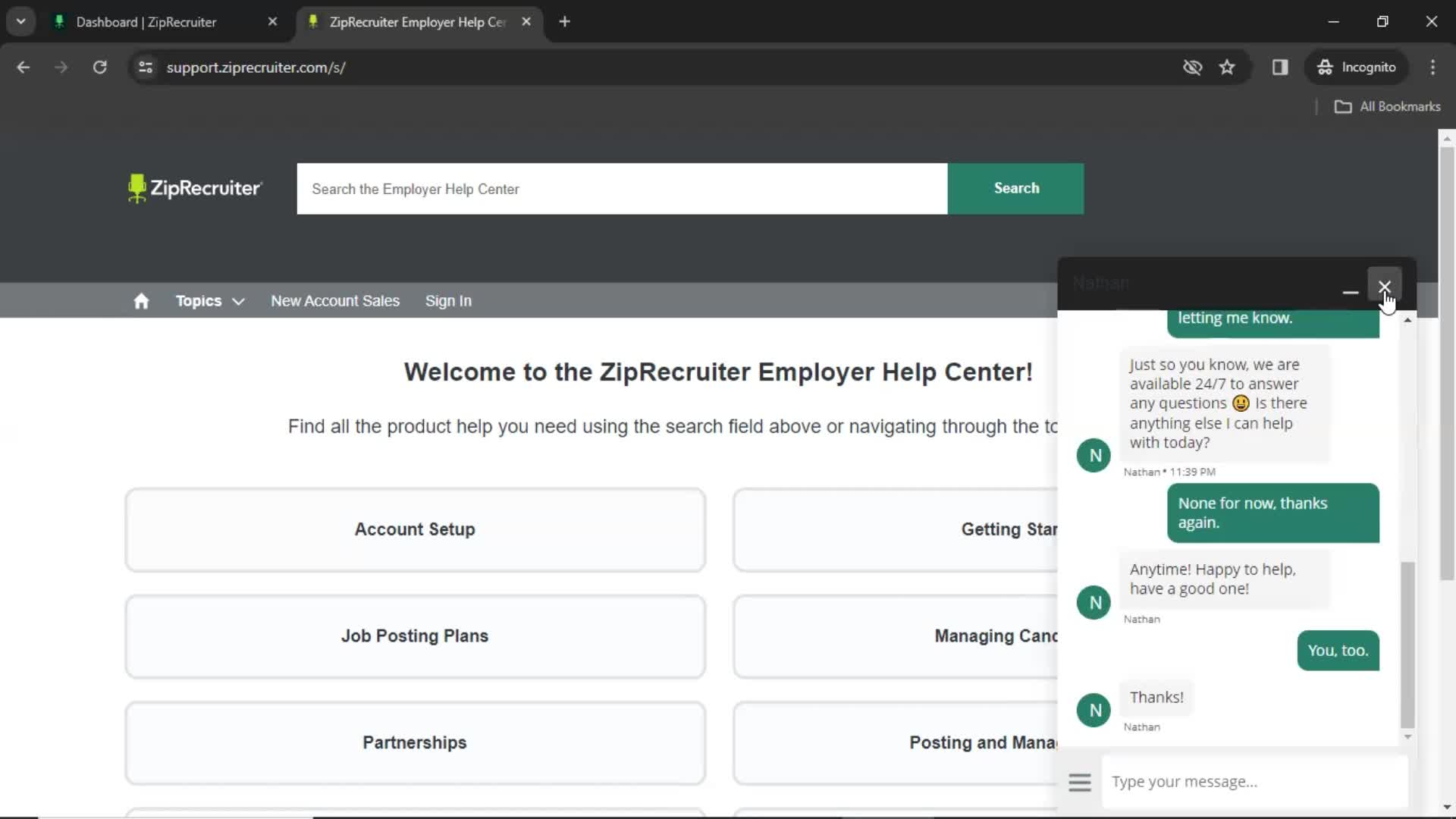Click the Sign In menu link
The image size is (1456, 819).
(x=447, y=300)
